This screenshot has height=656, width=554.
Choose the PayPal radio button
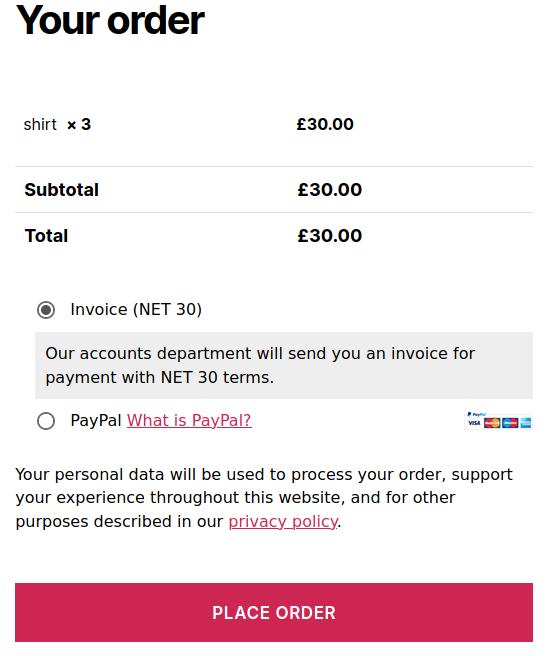pyautogui.click(x=46, y=421)
